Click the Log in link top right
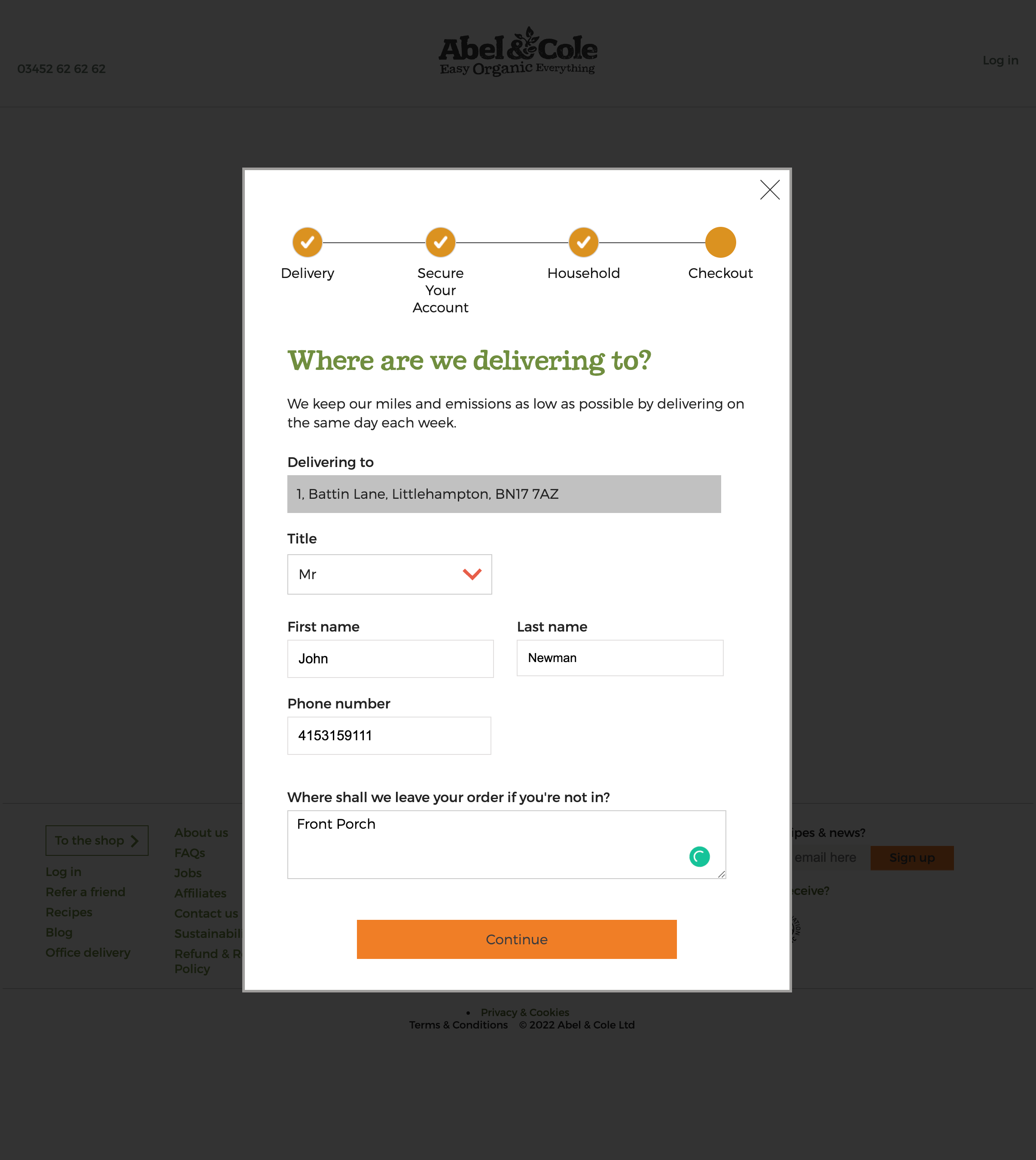 coord(1000,60)
